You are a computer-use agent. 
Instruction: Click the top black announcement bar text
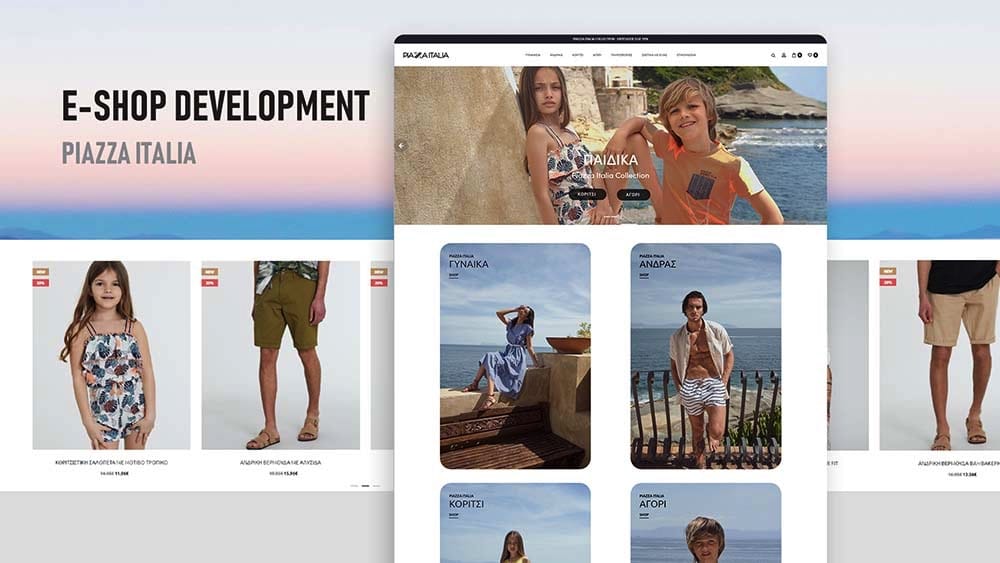[x=610, y=39]
